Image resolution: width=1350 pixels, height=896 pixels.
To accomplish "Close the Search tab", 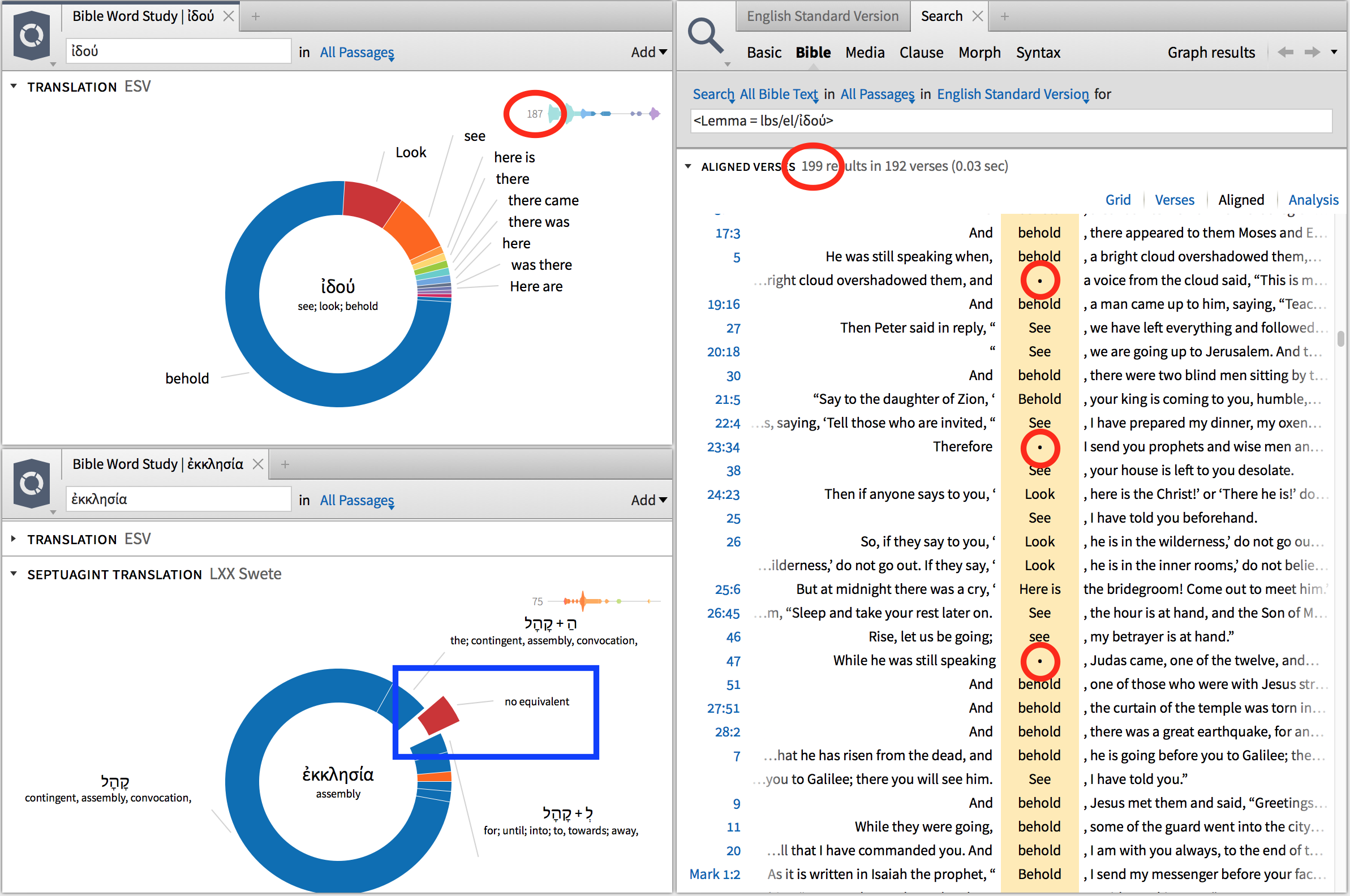I will (x=978, y=16).
